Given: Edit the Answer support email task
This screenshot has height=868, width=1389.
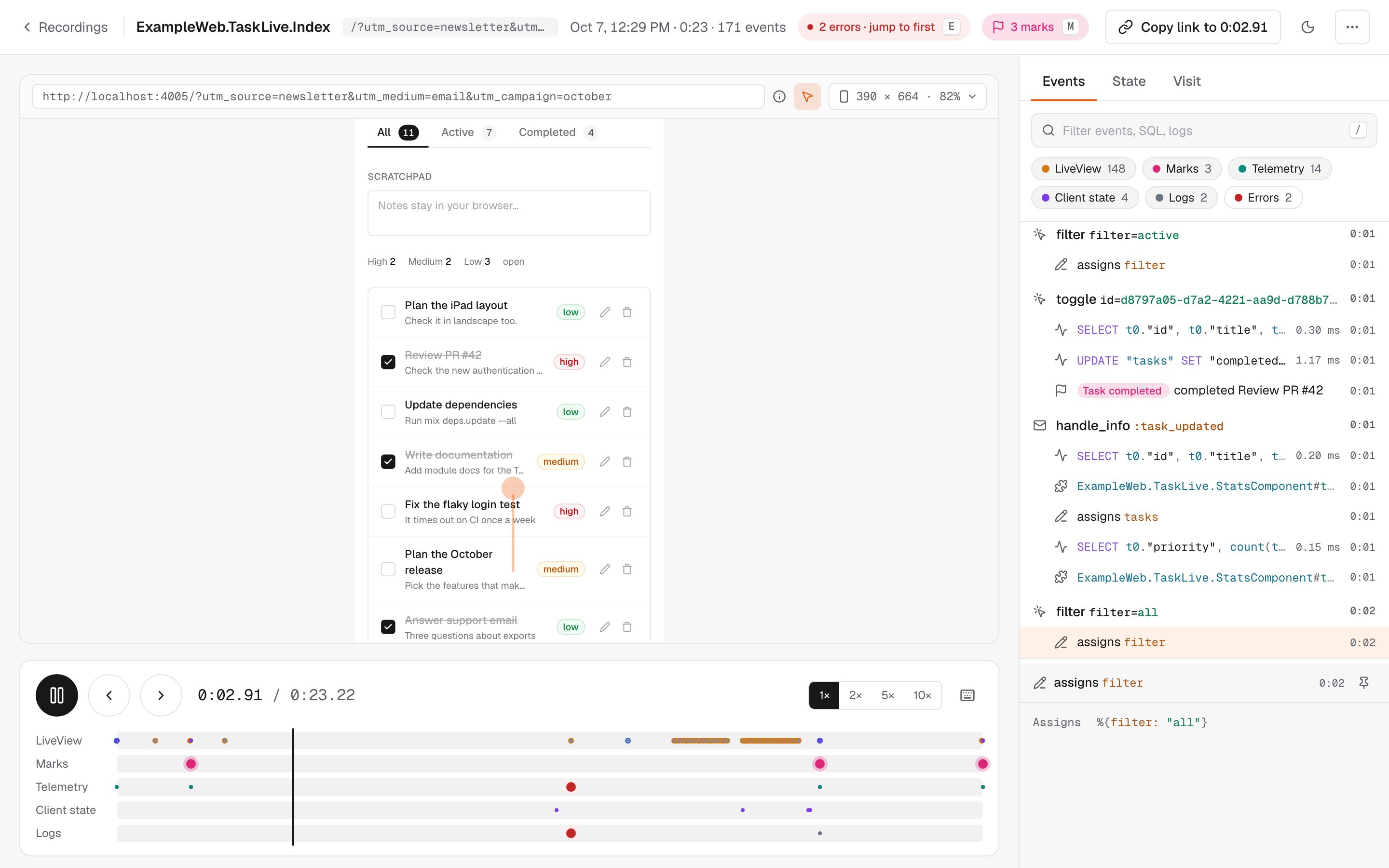Looking at the screenshot, I should point(605,627).
